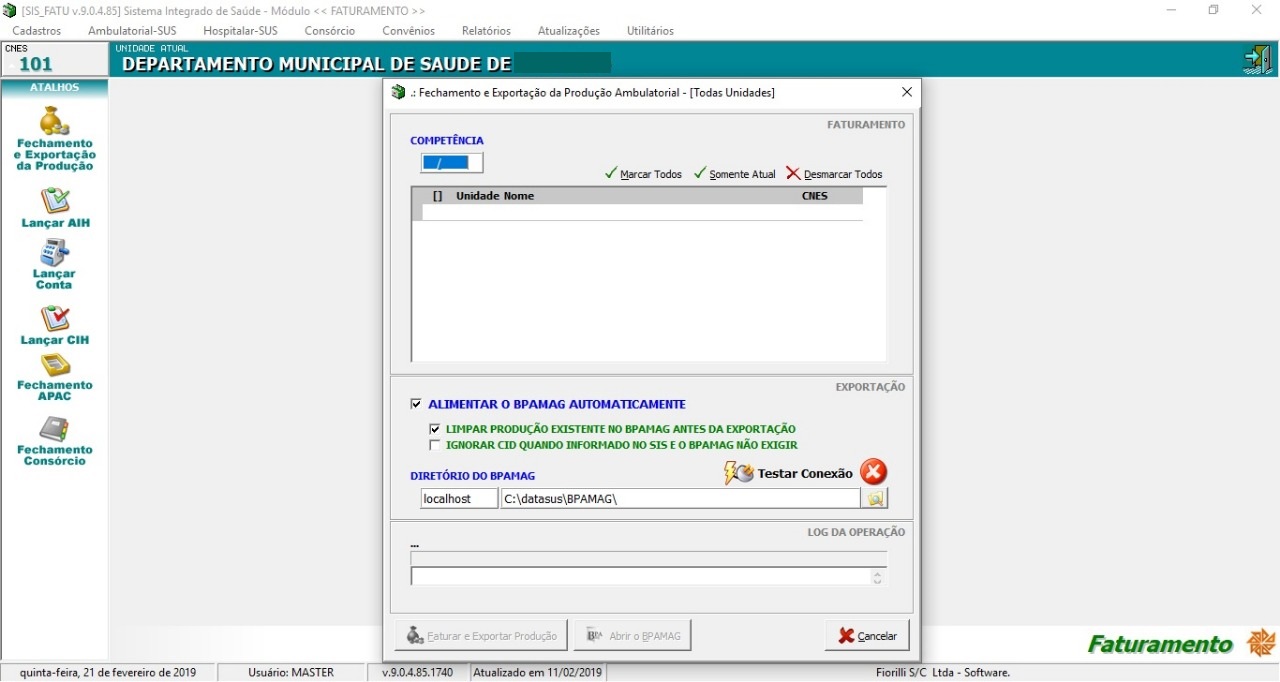The image size is (1280, 682).
Task: Toggle Limpar Produção Existente no BPAMAG checkbox
Action: (435, 429)
